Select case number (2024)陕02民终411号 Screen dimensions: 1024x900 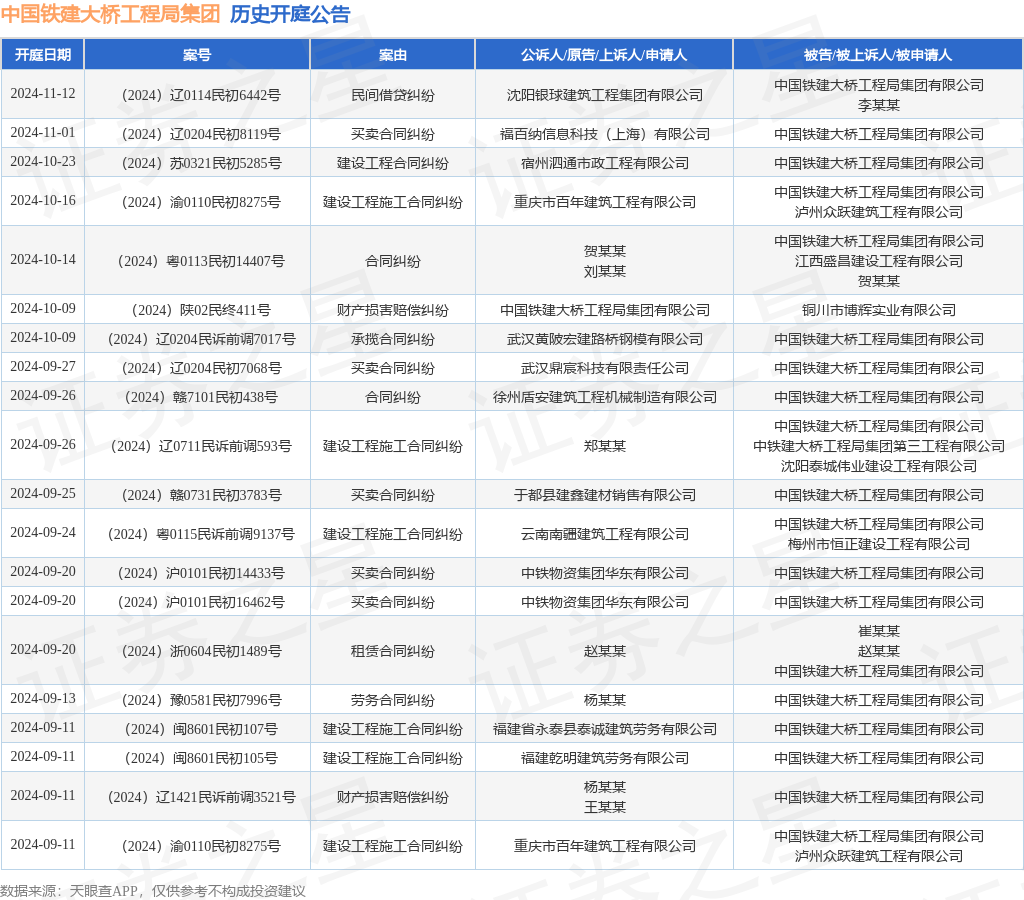click(201, 310)
